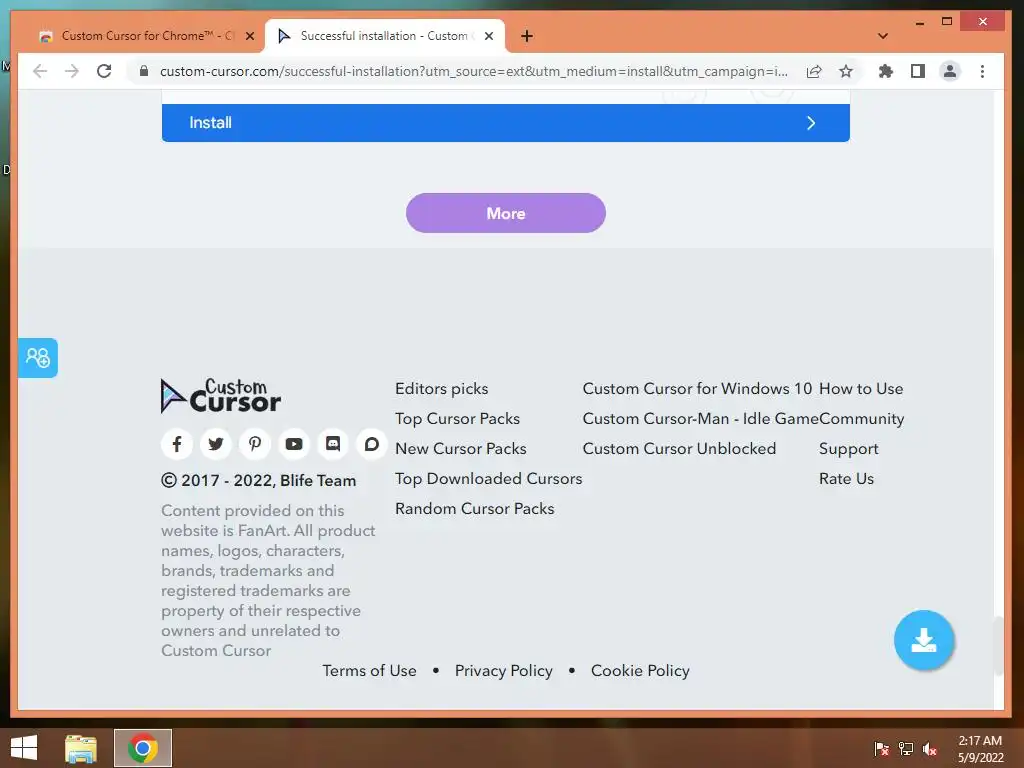This screenshot has width=1024, height=768.
Task: Open a new tab with the plus
Action: [527, 36]
